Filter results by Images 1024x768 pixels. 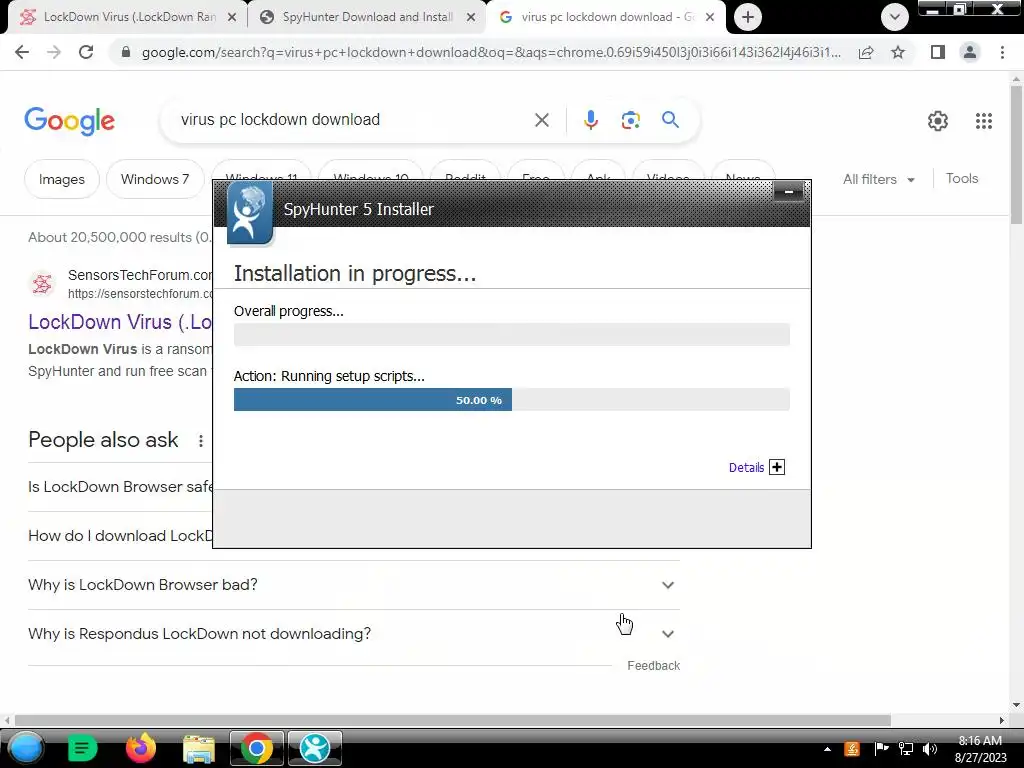click(x=61, y=179)
